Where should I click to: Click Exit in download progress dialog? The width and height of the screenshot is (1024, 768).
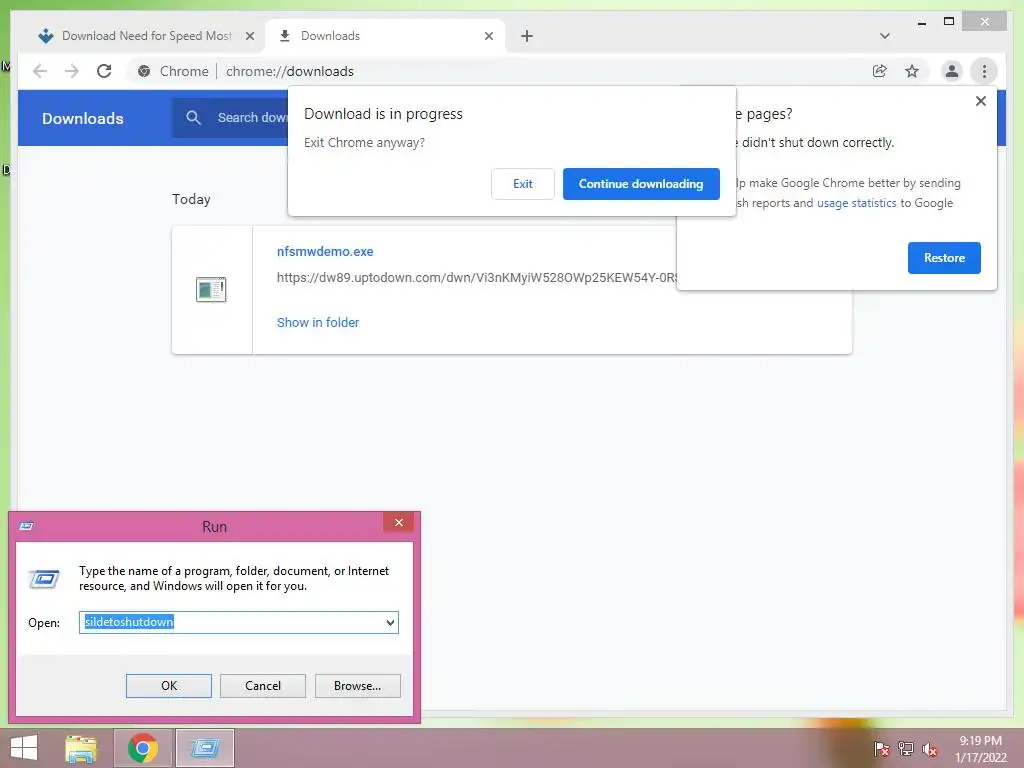(x=522, y=184)
